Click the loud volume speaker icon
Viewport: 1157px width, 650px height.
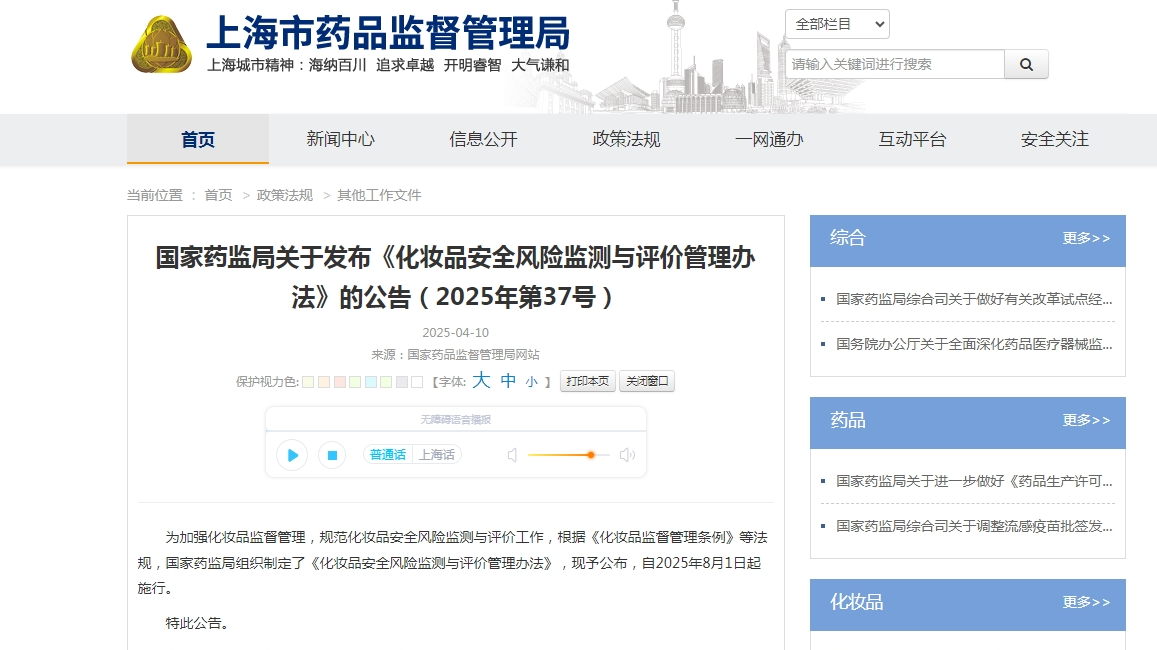[627, 455]
